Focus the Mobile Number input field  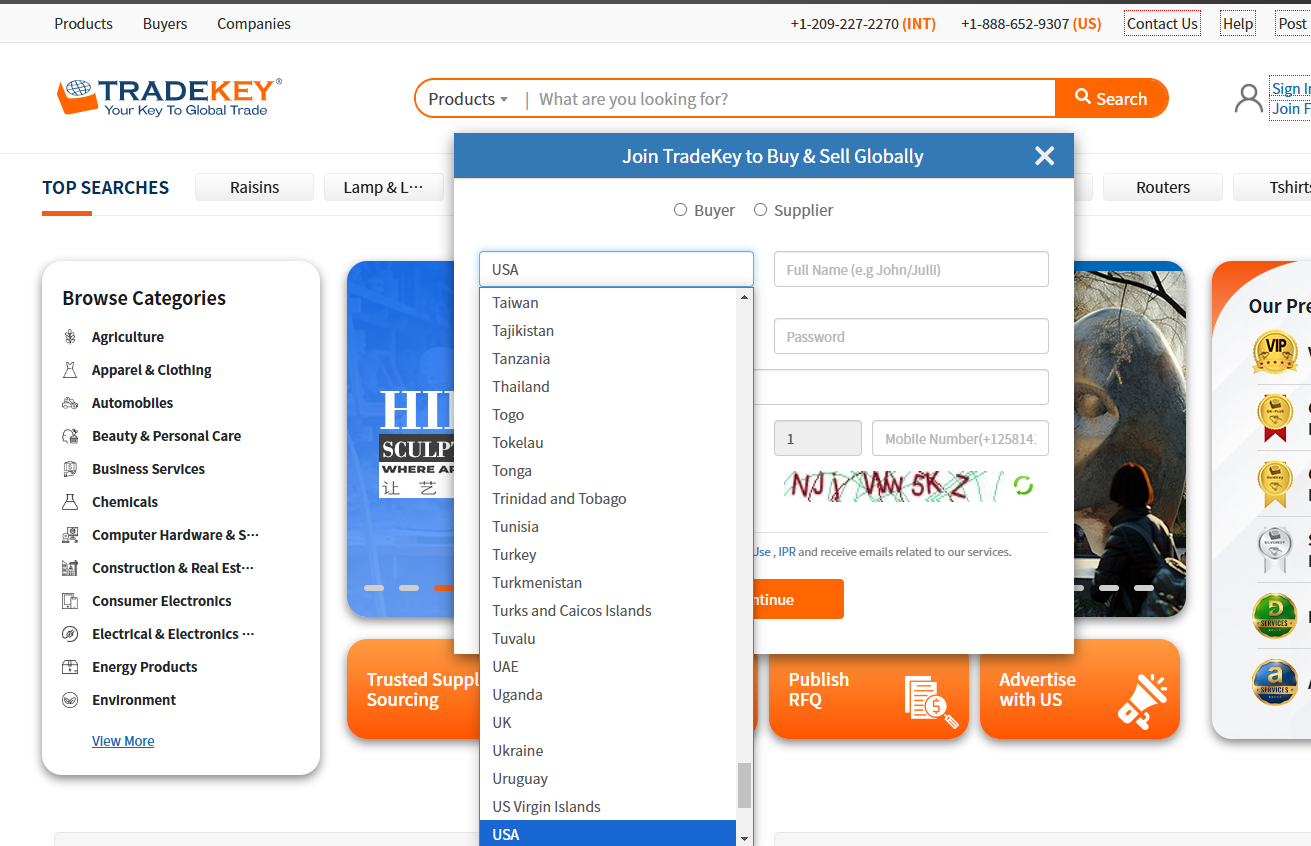tap(960, 438)
